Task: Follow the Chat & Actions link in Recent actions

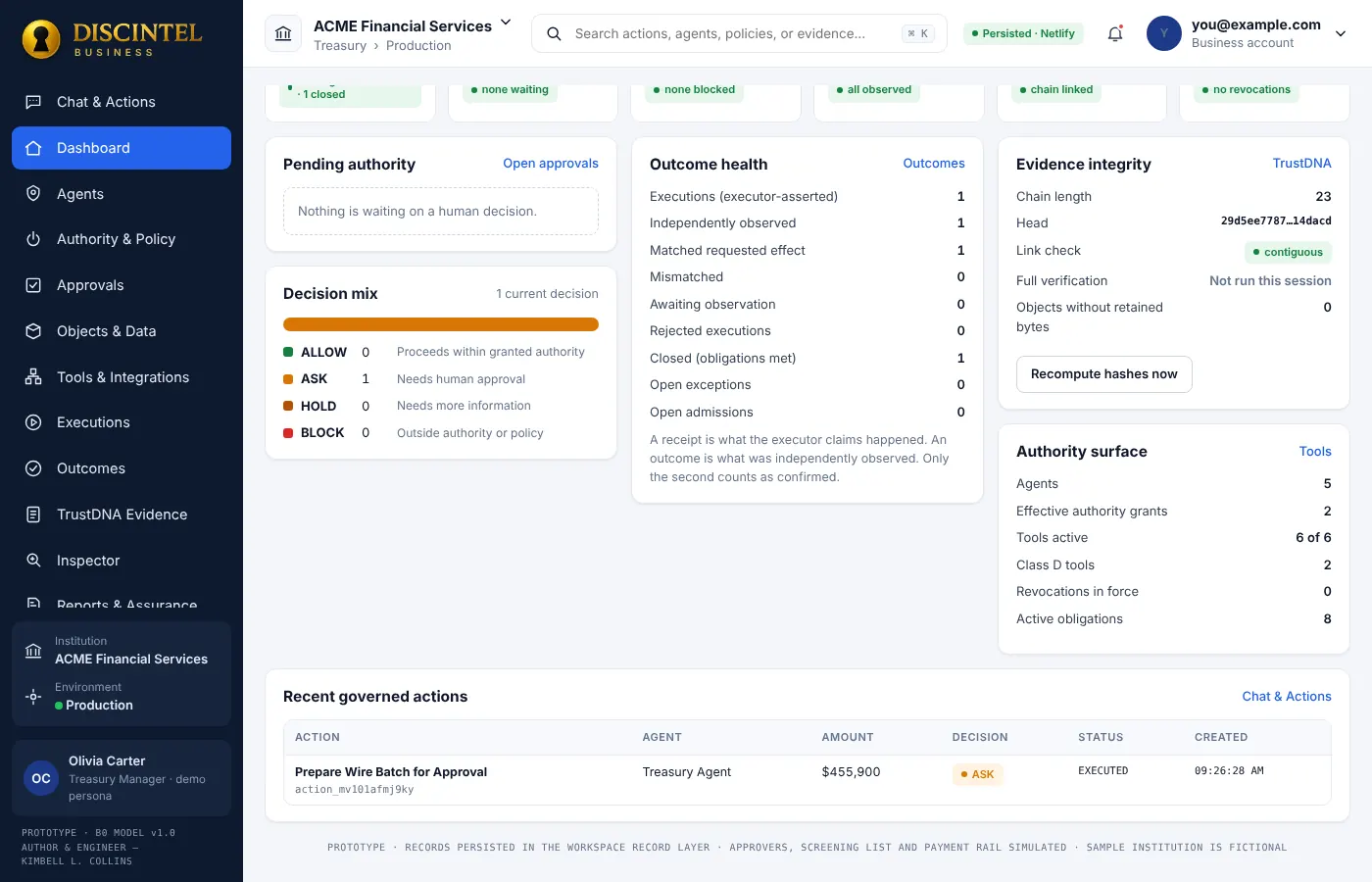Action: (x=1287, y=697)
